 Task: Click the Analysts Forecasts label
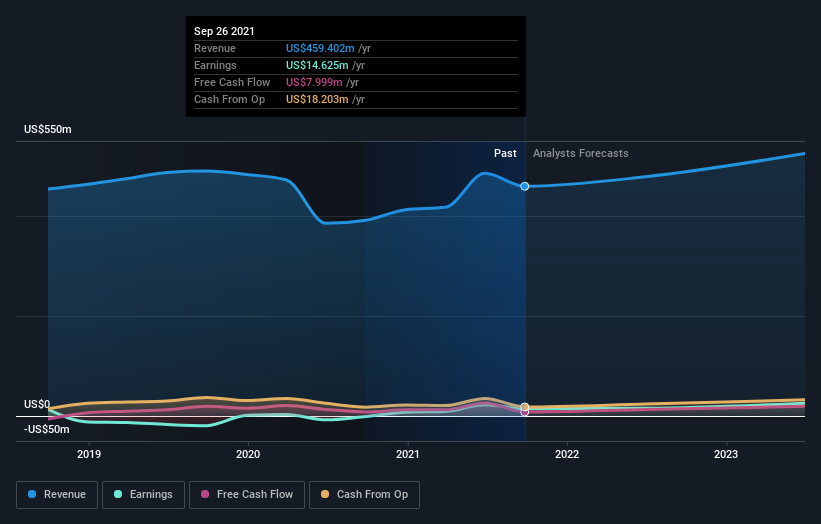pyautogui.click(x=581, y=153)
